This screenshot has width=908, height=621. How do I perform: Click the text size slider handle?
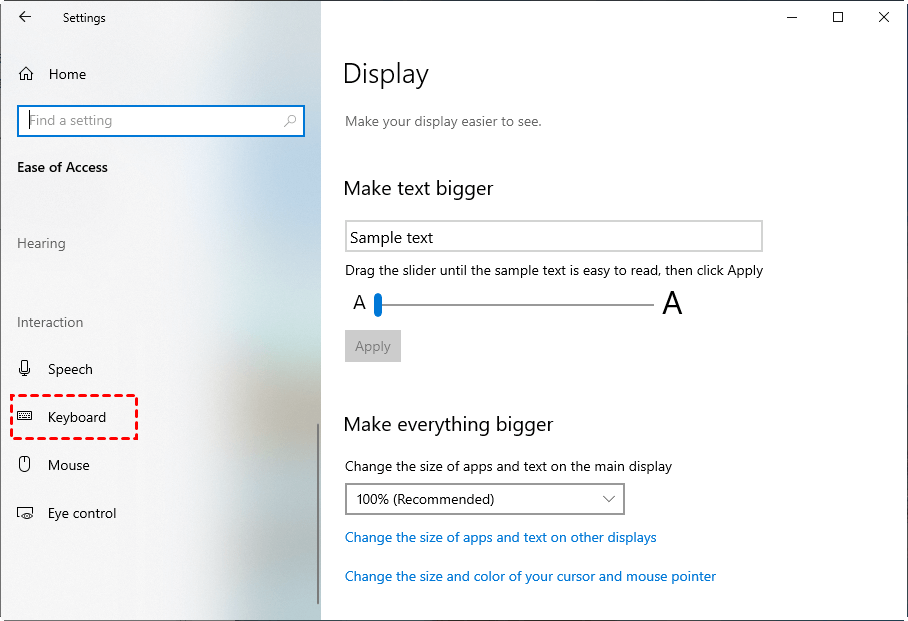point(378,305)
